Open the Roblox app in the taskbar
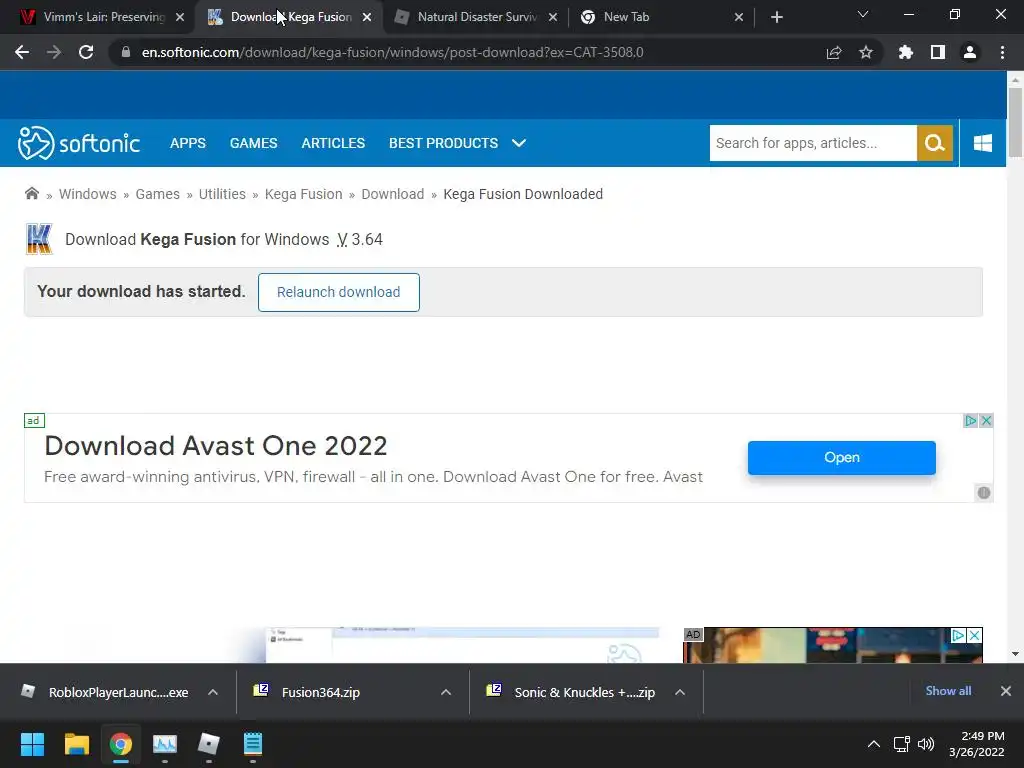The height and width of the screenshot is (768, 1024). 209,744
